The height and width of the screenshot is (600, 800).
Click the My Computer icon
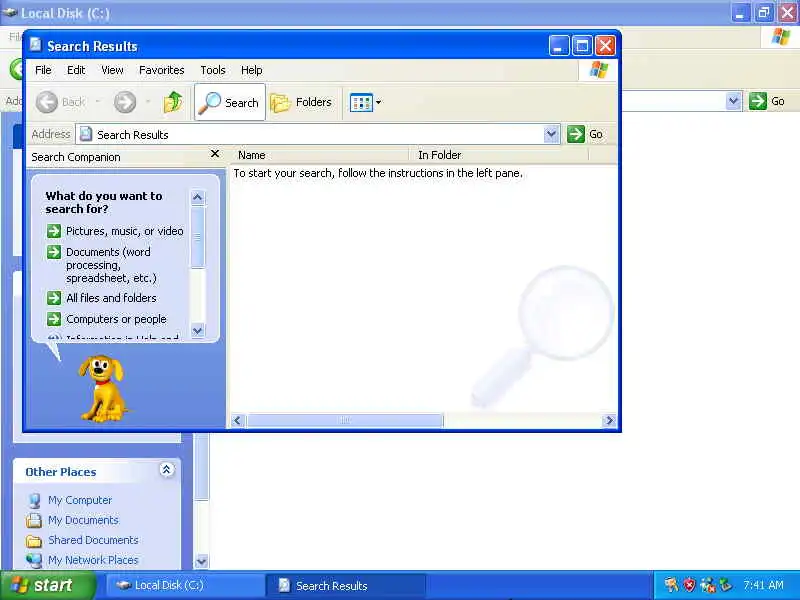34,501
